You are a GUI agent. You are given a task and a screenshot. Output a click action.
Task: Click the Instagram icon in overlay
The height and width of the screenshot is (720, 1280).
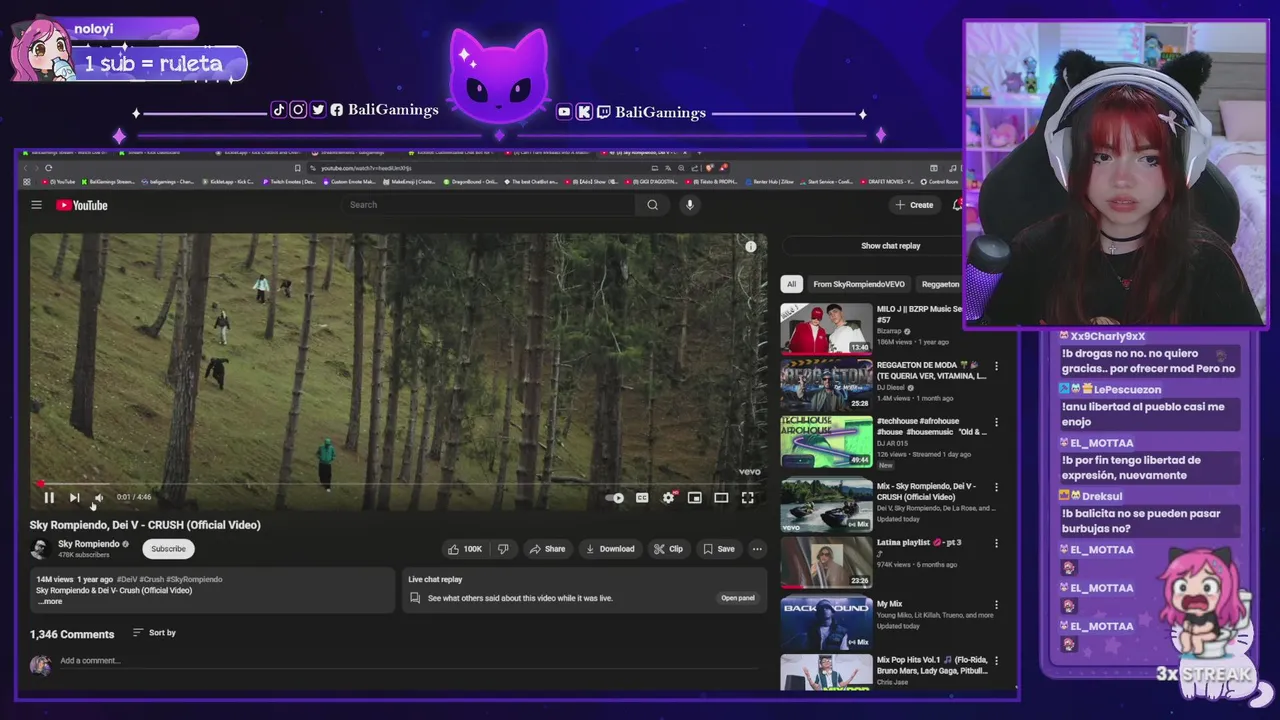298,110
